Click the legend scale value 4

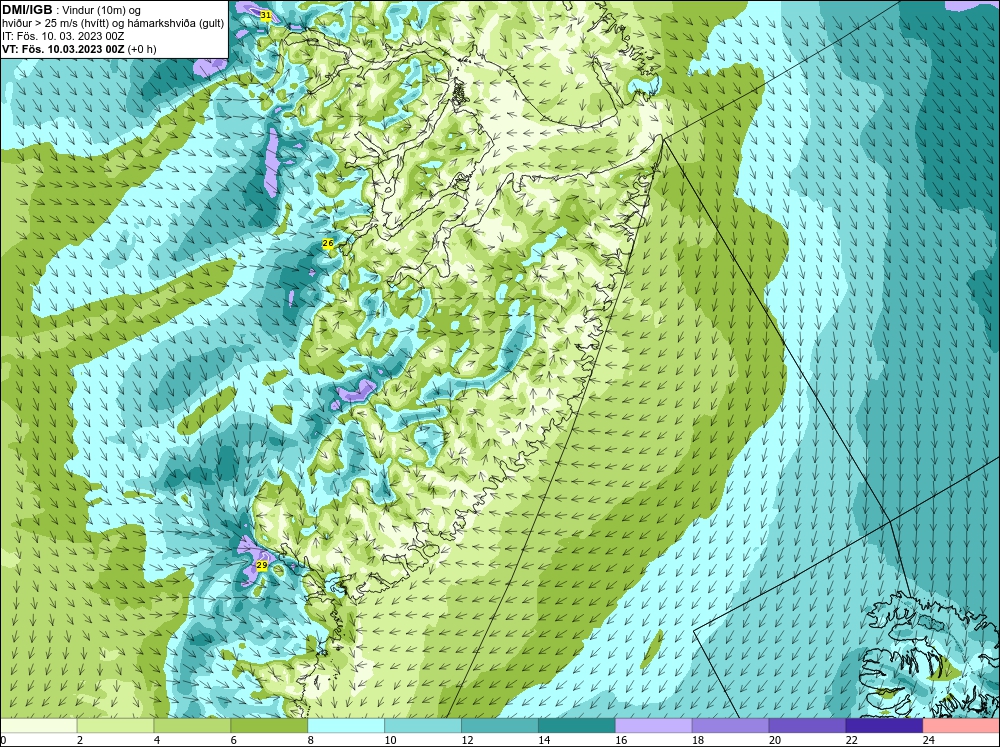(157, 740)
